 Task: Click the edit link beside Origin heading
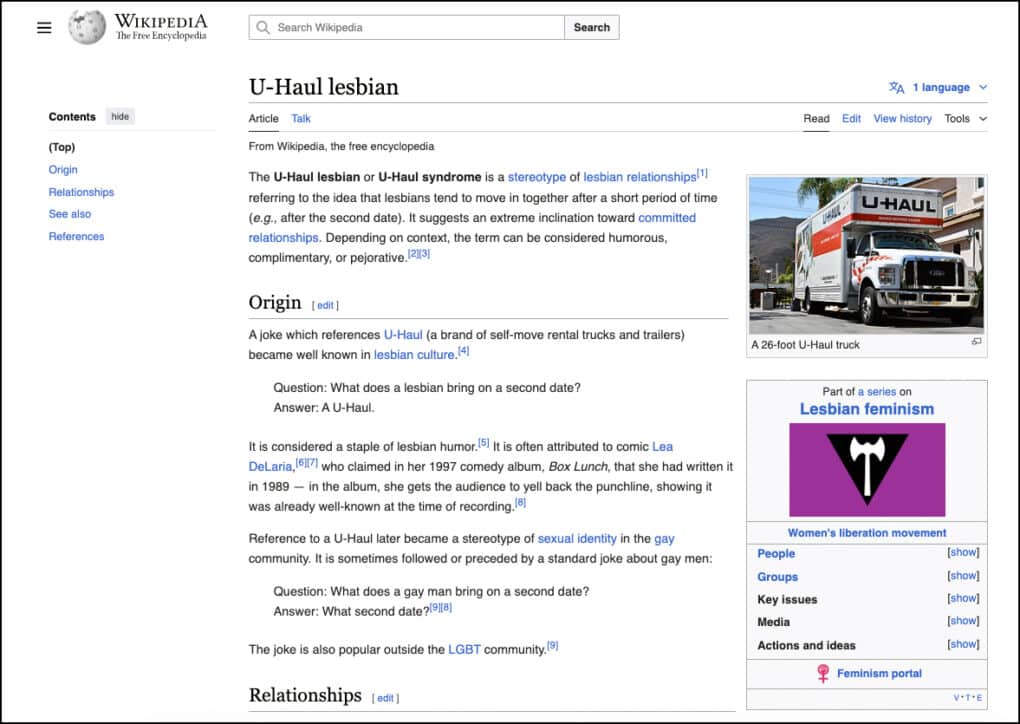pyautogui.click(x=325, y=305)
